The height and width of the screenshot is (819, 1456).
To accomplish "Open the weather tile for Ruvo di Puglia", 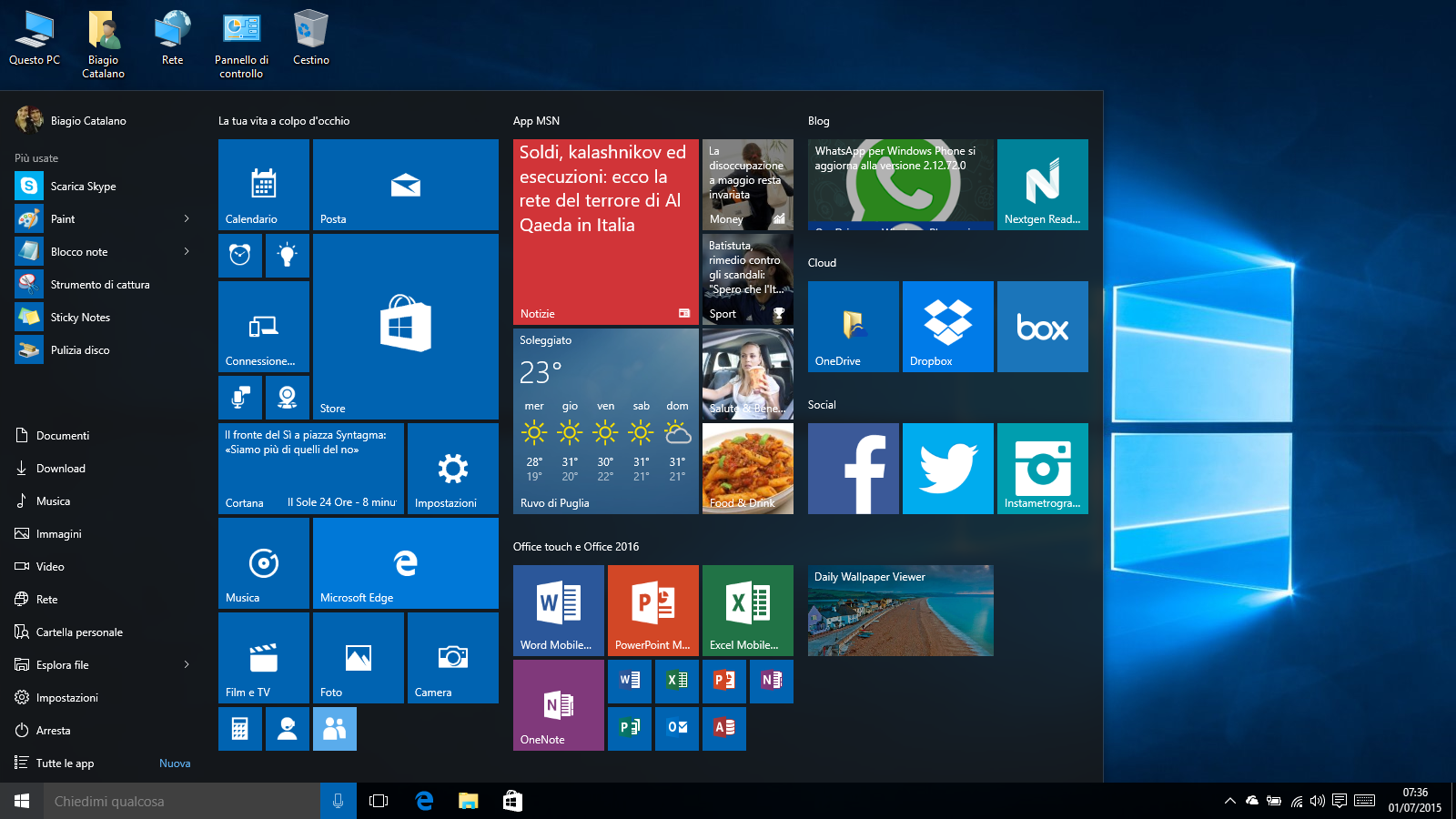I will pyautogui.click(x=606, y=421).
